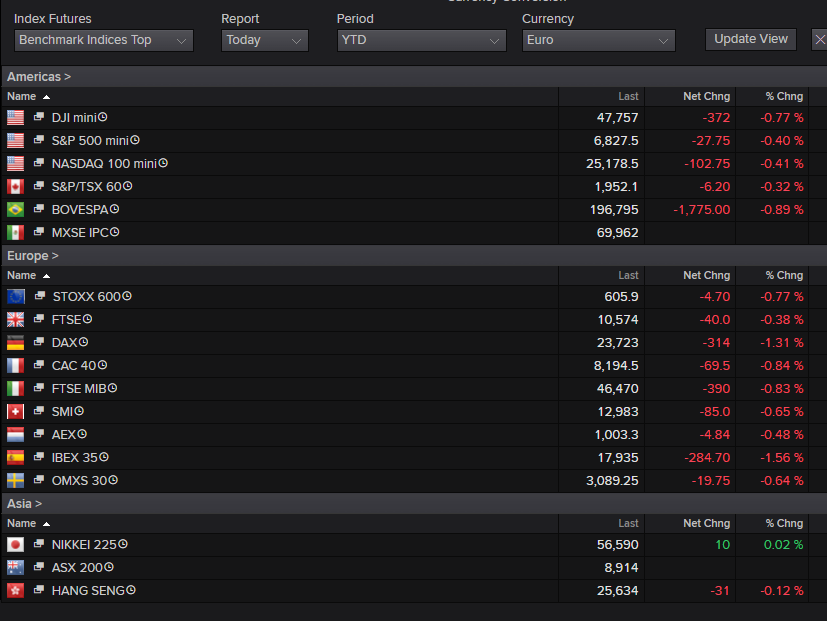The height and width of the screenshot is (621, 827).
Task: Click the Japan flag beside NIKKEI 225
Action: coord(15,544)
